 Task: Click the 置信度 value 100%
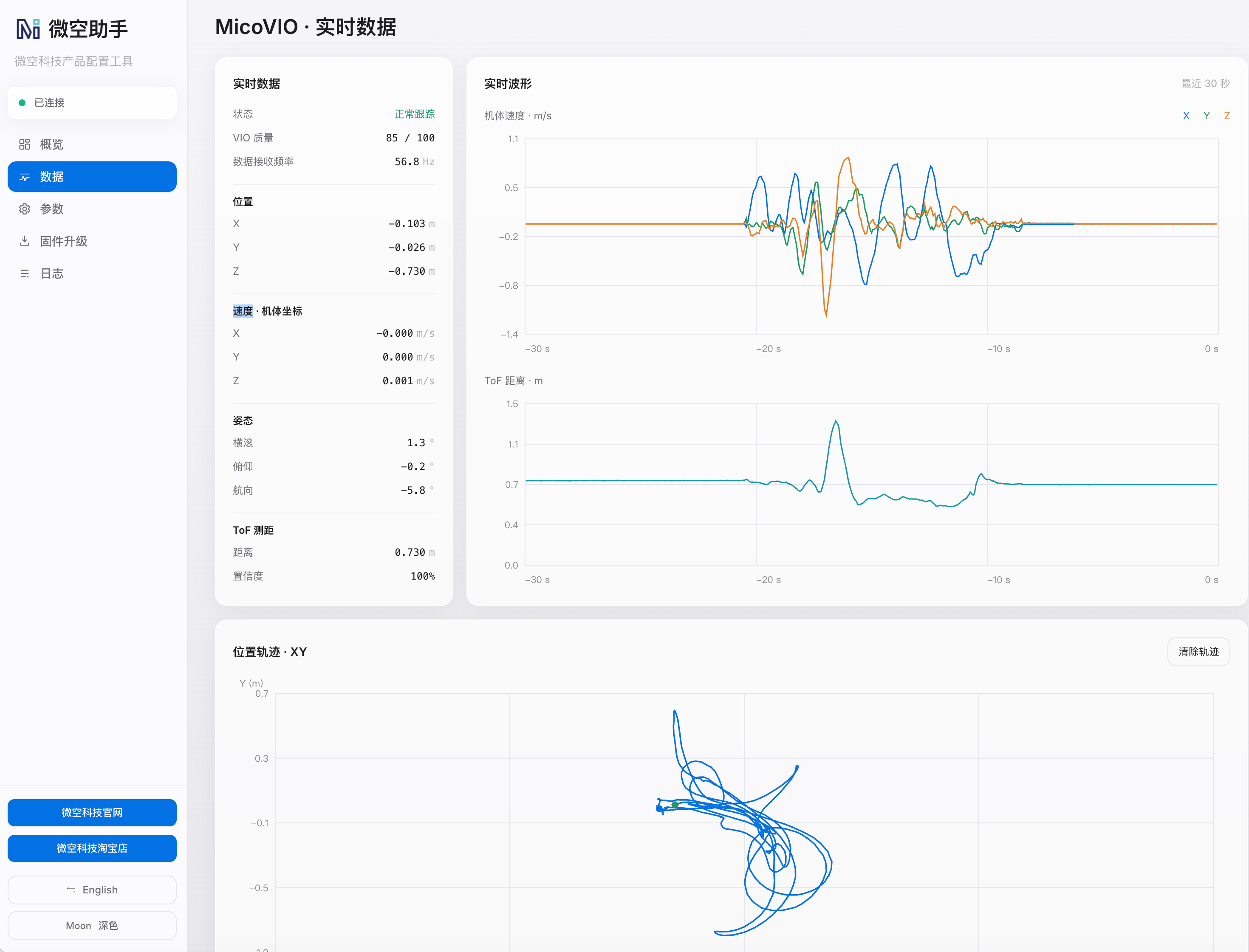tap(423, 576)
